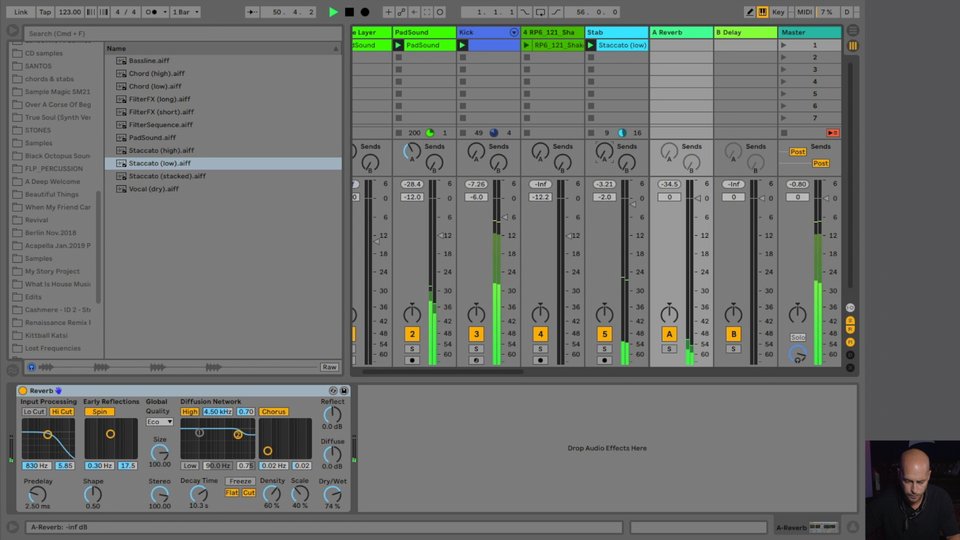Click the browser search field
Viewport: 960px width, 540px height.
click(182, 34)
